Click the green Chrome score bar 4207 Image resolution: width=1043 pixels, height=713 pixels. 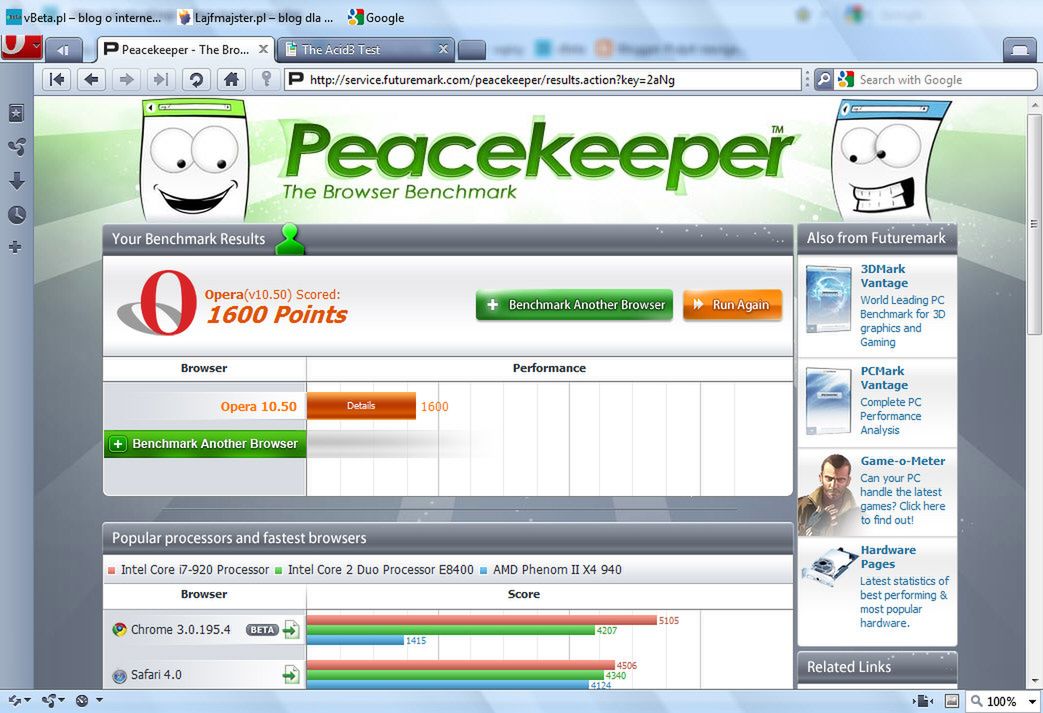pos(450,630)
